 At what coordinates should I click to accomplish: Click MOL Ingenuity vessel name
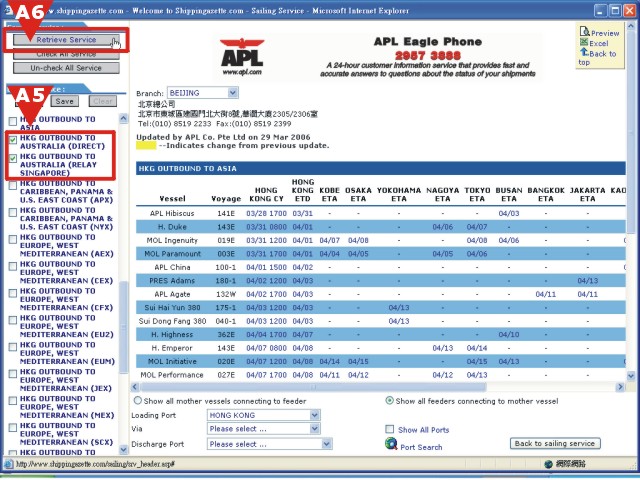coord(172,240)
